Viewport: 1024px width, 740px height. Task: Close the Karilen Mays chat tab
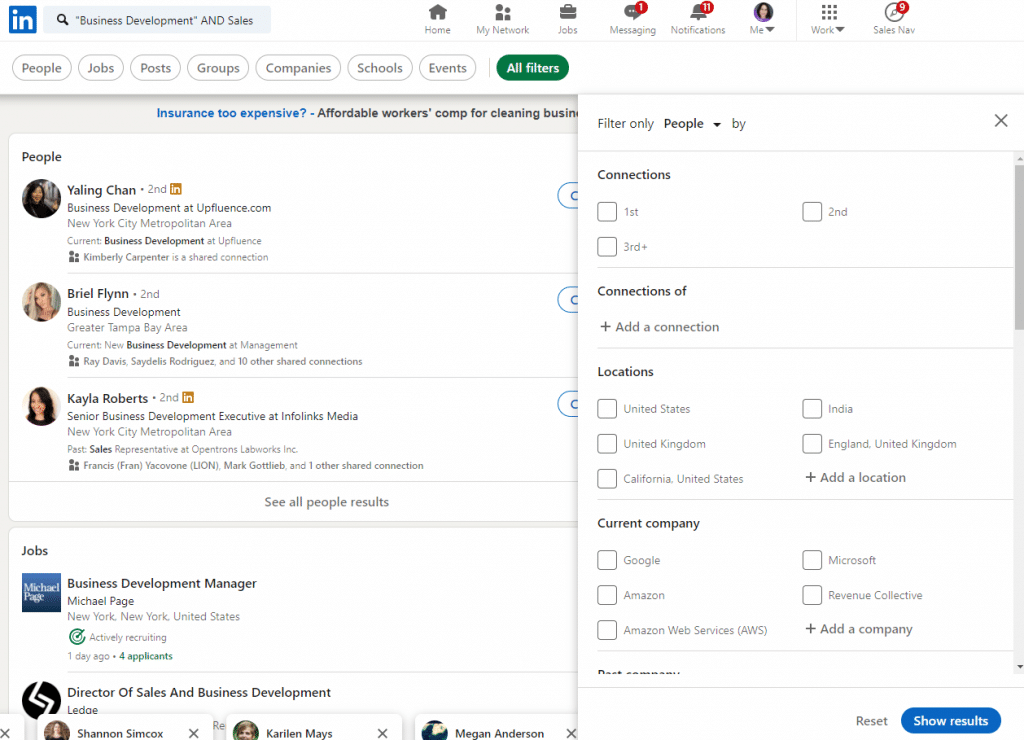coord(382,733)
